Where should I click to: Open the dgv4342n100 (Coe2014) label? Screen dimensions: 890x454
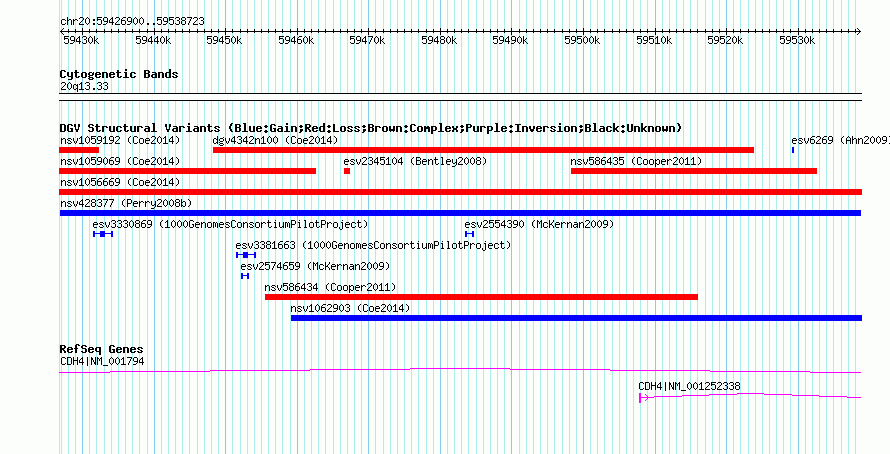[x=275, y=140]
